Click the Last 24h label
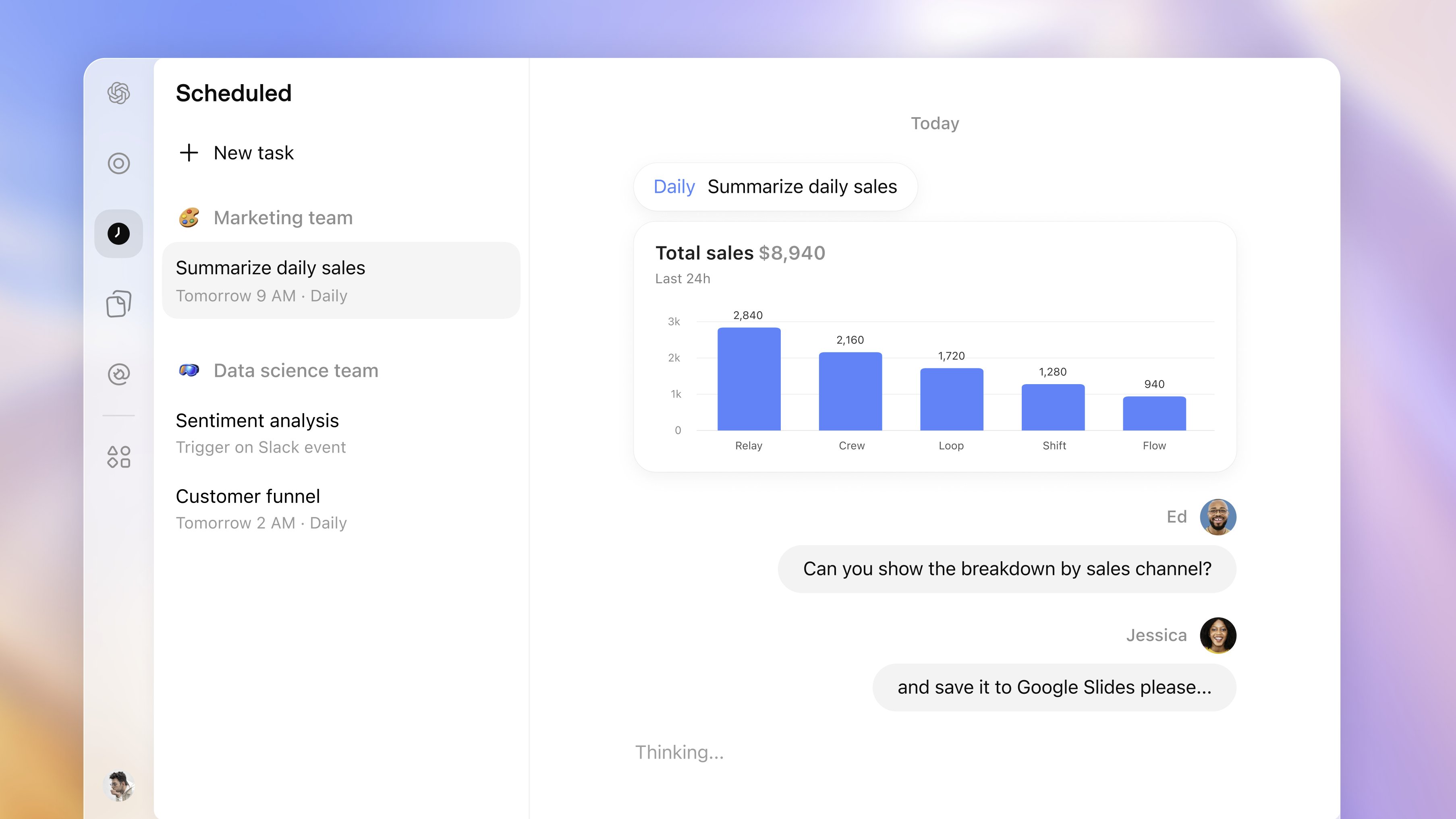 (682, 279)
